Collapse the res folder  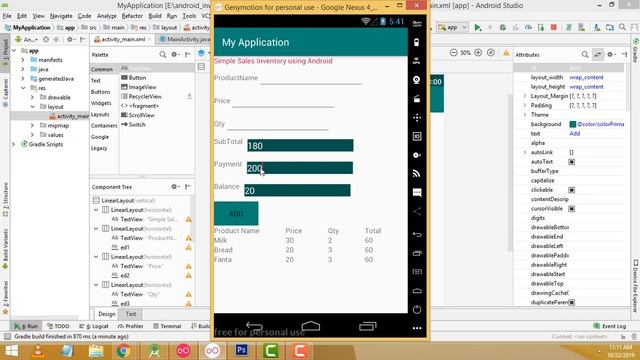click(x=23, y=88)
